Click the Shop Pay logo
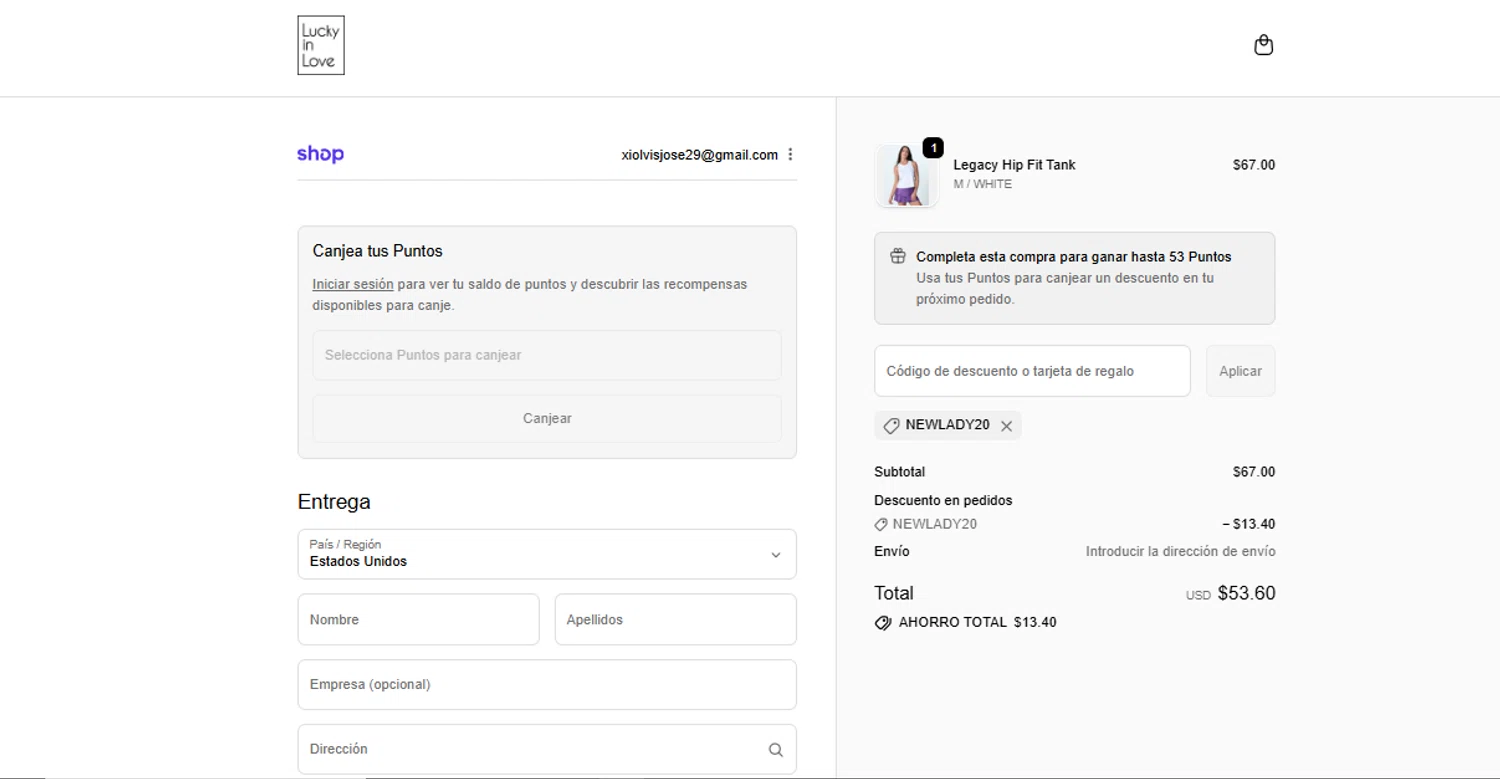 point(320,154)
